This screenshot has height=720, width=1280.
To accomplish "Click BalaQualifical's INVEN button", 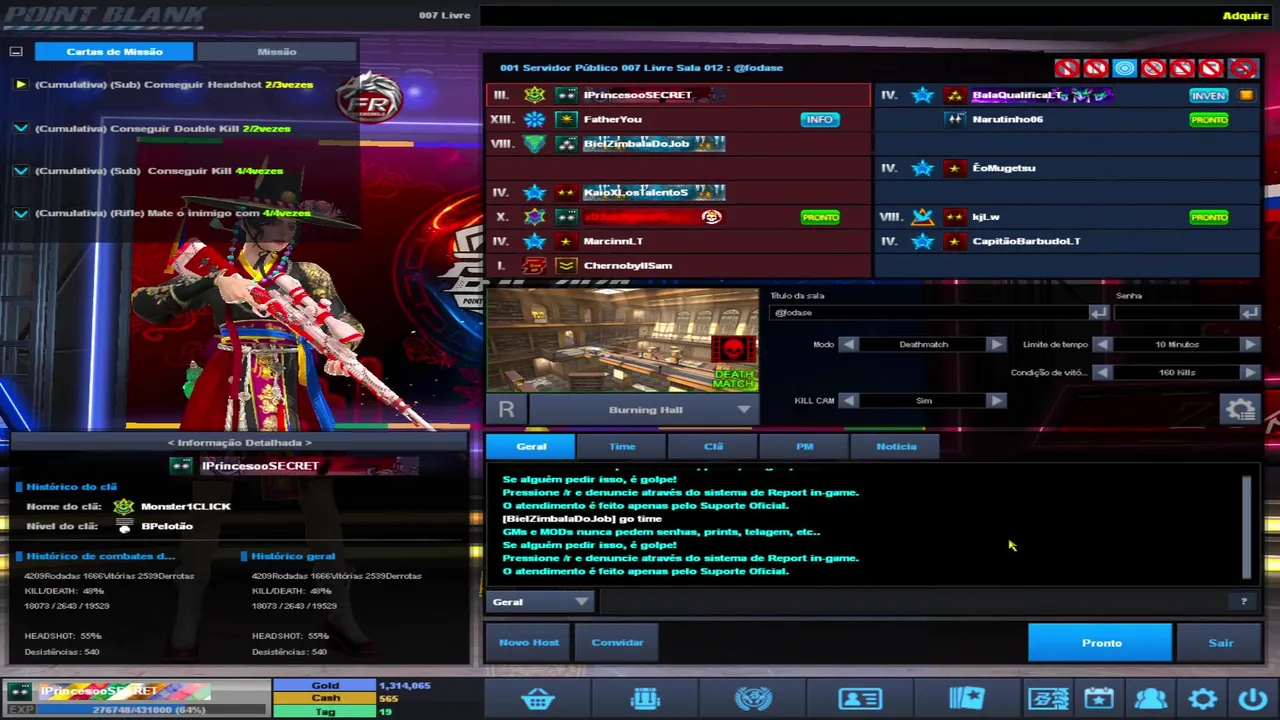I will click(x=1208, y=95).
